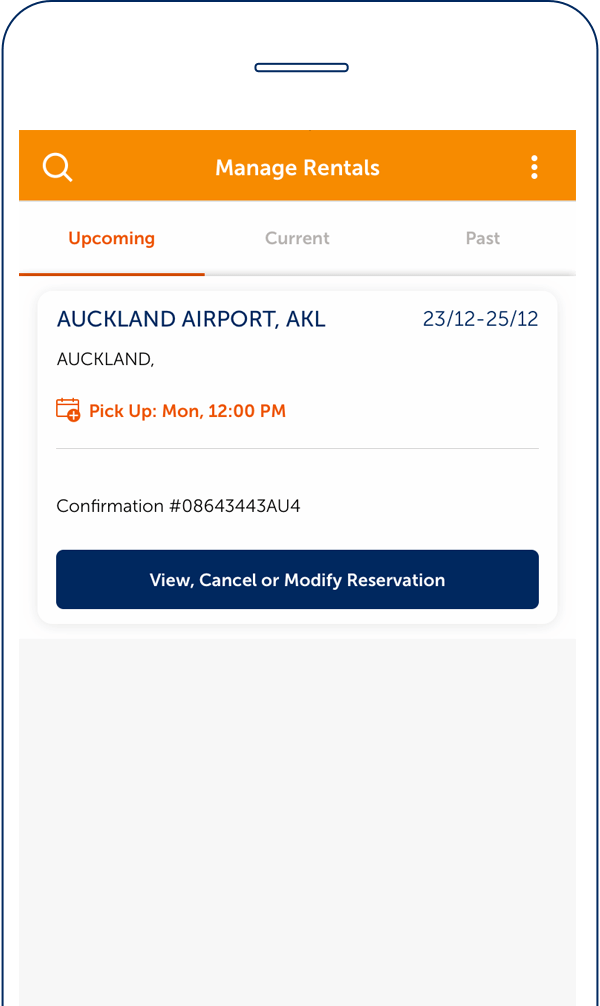The width and height of the screenshot is (600, 1006).
Task: Tap the AUCKLAND AIRPORT, AKL heading
Action: pos(191,319)
